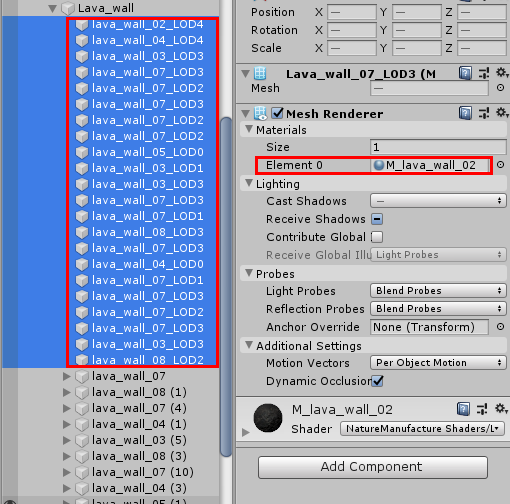Viewport: 510px width, 504px height.
Task: Click the Position X input field
Action: (x=352, y=12)
